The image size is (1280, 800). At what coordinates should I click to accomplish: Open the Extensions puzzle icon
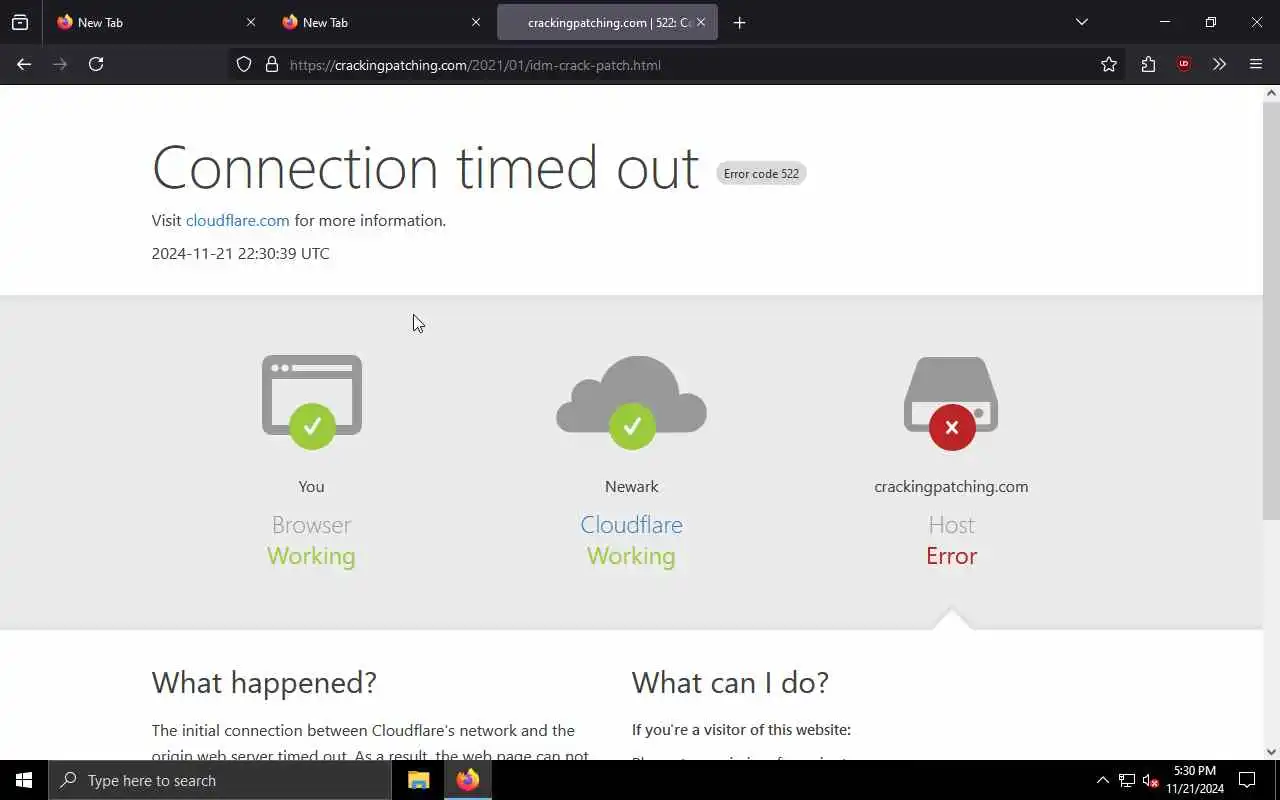[x=1148, y=65]
